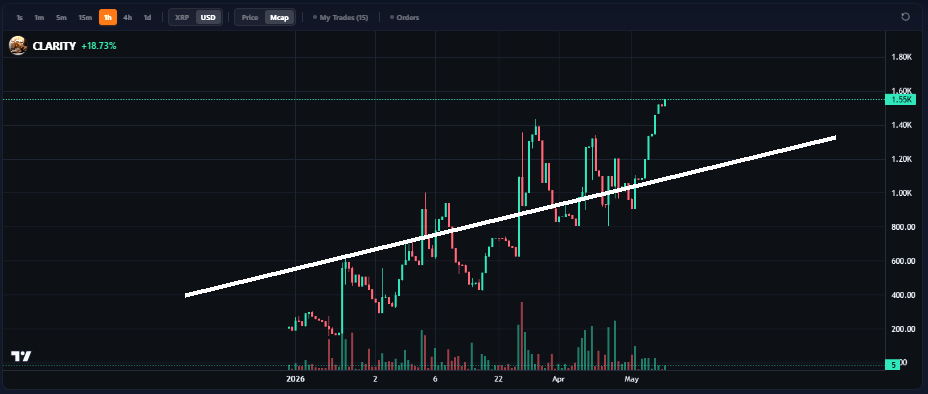Toggle My Trades (15) markers
The height and width of the screenshot is (394, 928).
click(340, 17)
